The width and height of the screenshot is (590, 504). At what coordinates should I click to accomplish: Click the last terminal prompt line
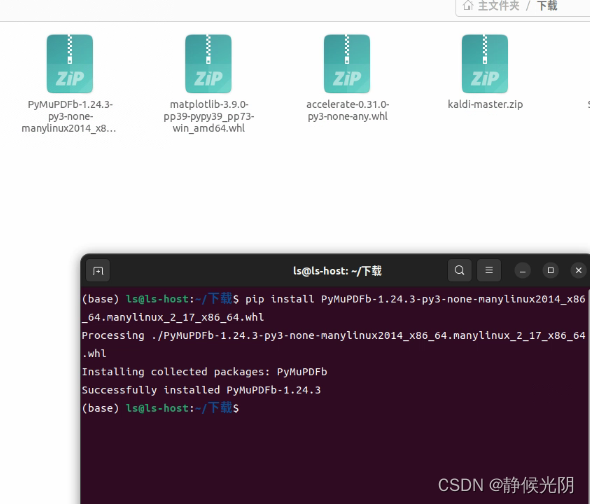pos(160,408)
